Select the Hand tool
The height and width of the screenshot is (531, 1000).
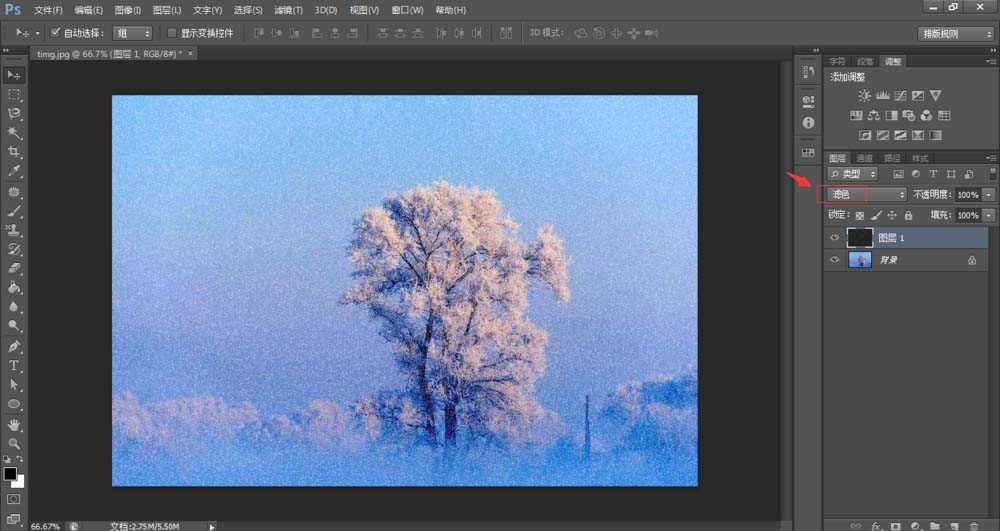(13, 425)
